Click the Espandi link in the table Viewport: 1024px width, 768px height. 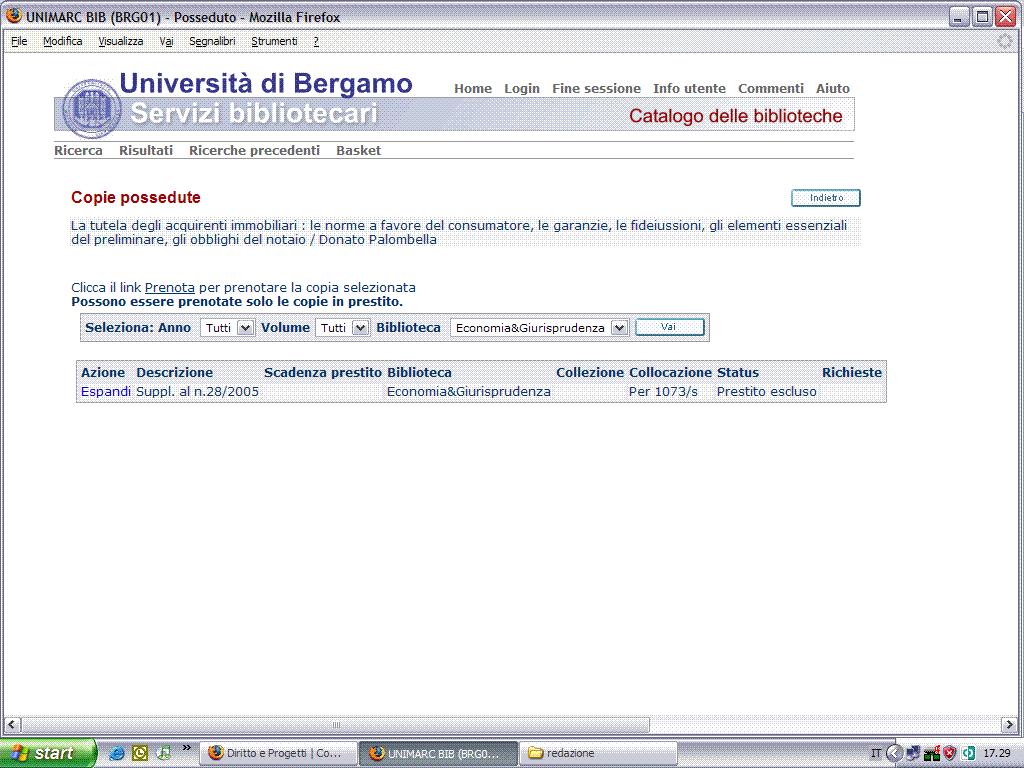(105, 391)
